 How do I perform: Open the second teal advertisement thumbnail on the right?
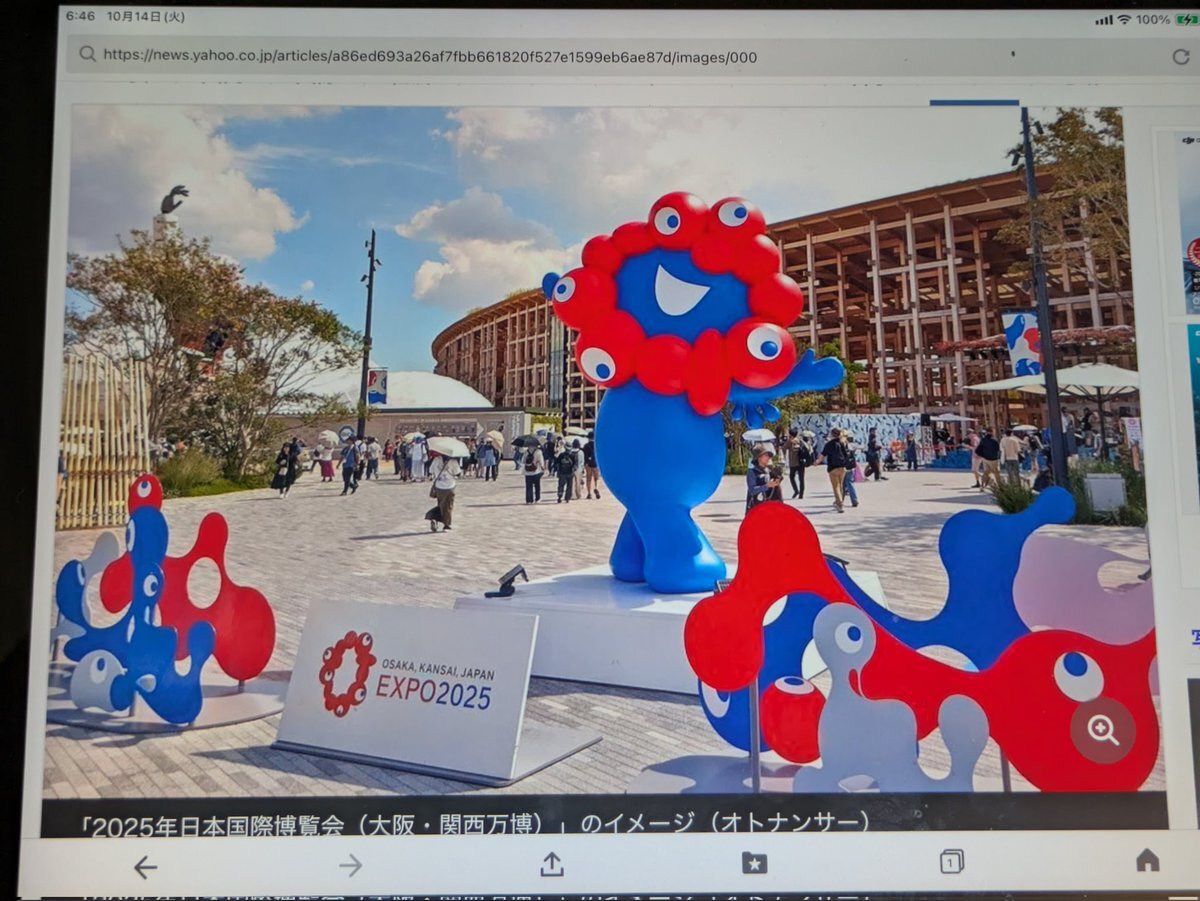[1190, 410]
